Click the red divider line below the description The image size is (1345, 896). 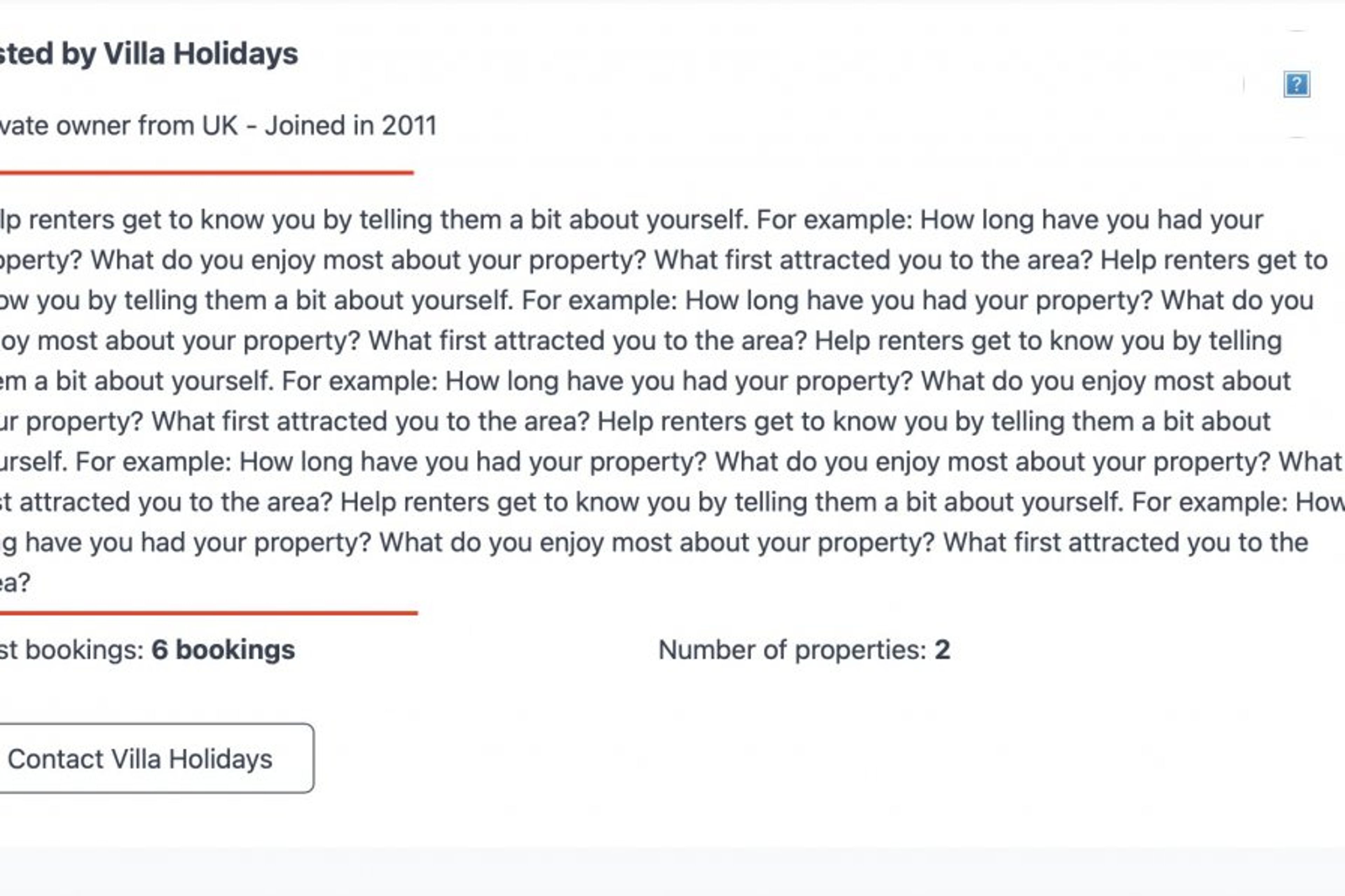208,613
